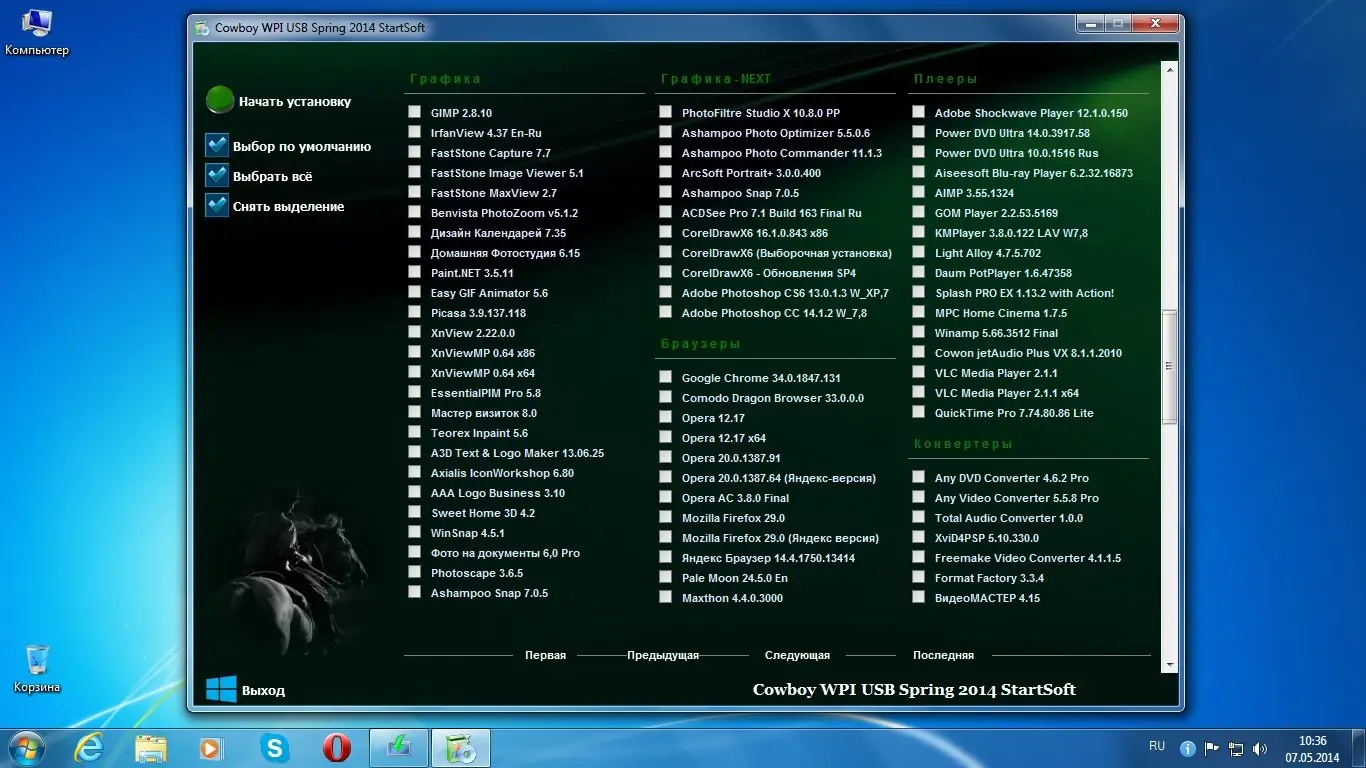
Task: Launch Opera browser from the taskbar
Action: (x=336, y=747)
